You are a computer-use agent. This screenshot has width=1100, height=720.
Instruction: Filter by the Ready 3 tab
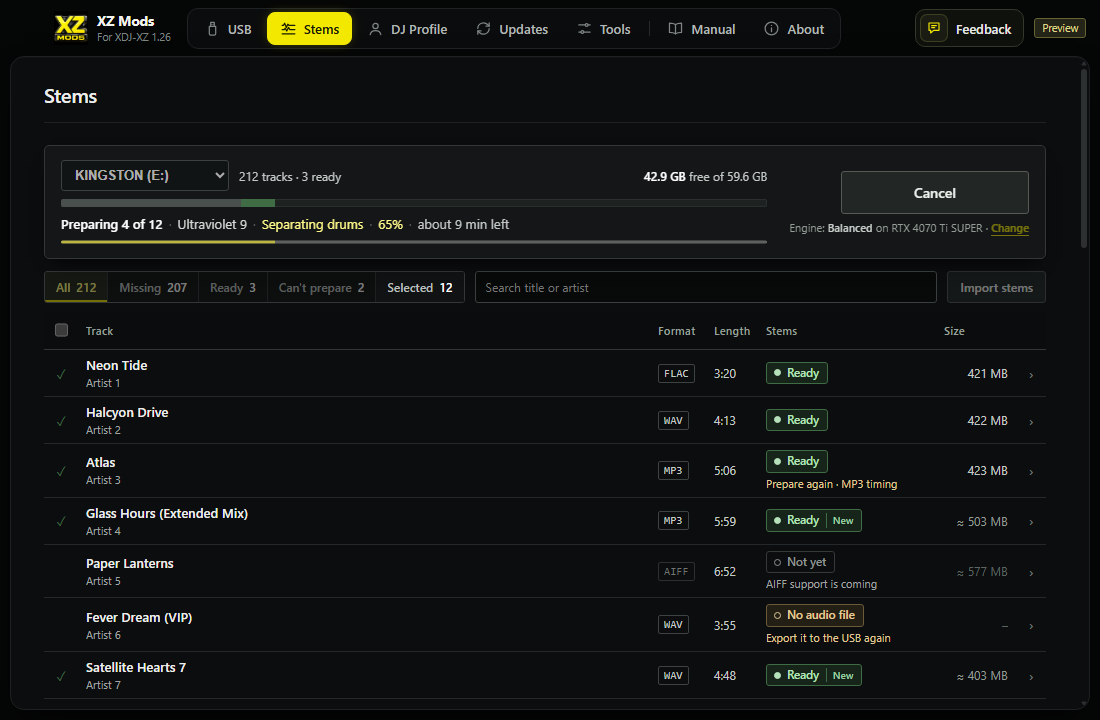point(233,288)
